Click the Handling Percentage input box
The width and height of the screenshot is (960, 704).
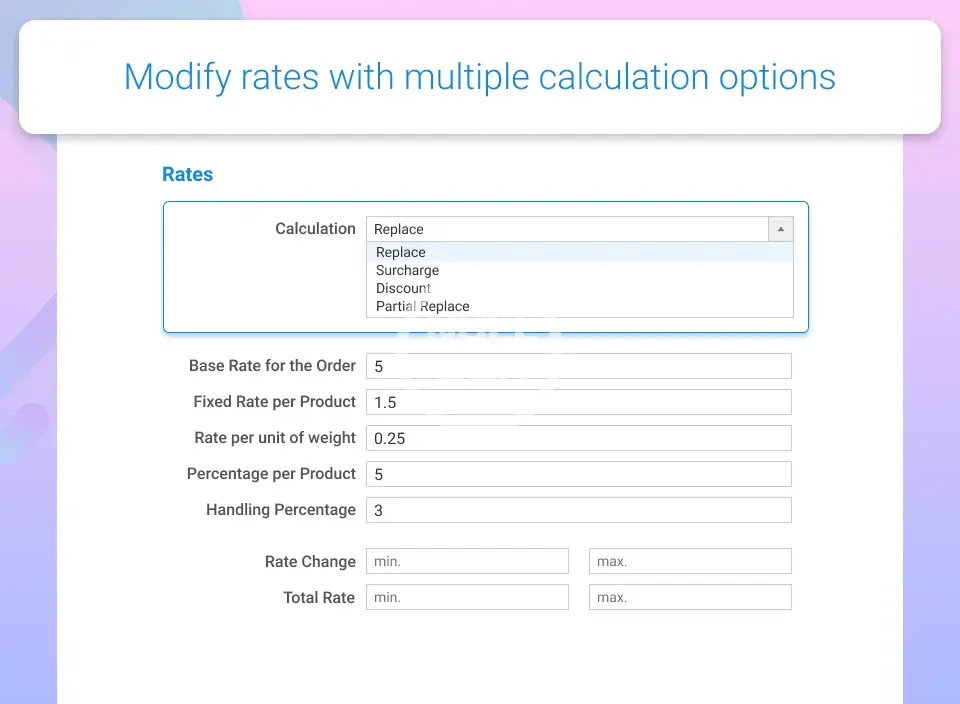[x=578, y=510]
